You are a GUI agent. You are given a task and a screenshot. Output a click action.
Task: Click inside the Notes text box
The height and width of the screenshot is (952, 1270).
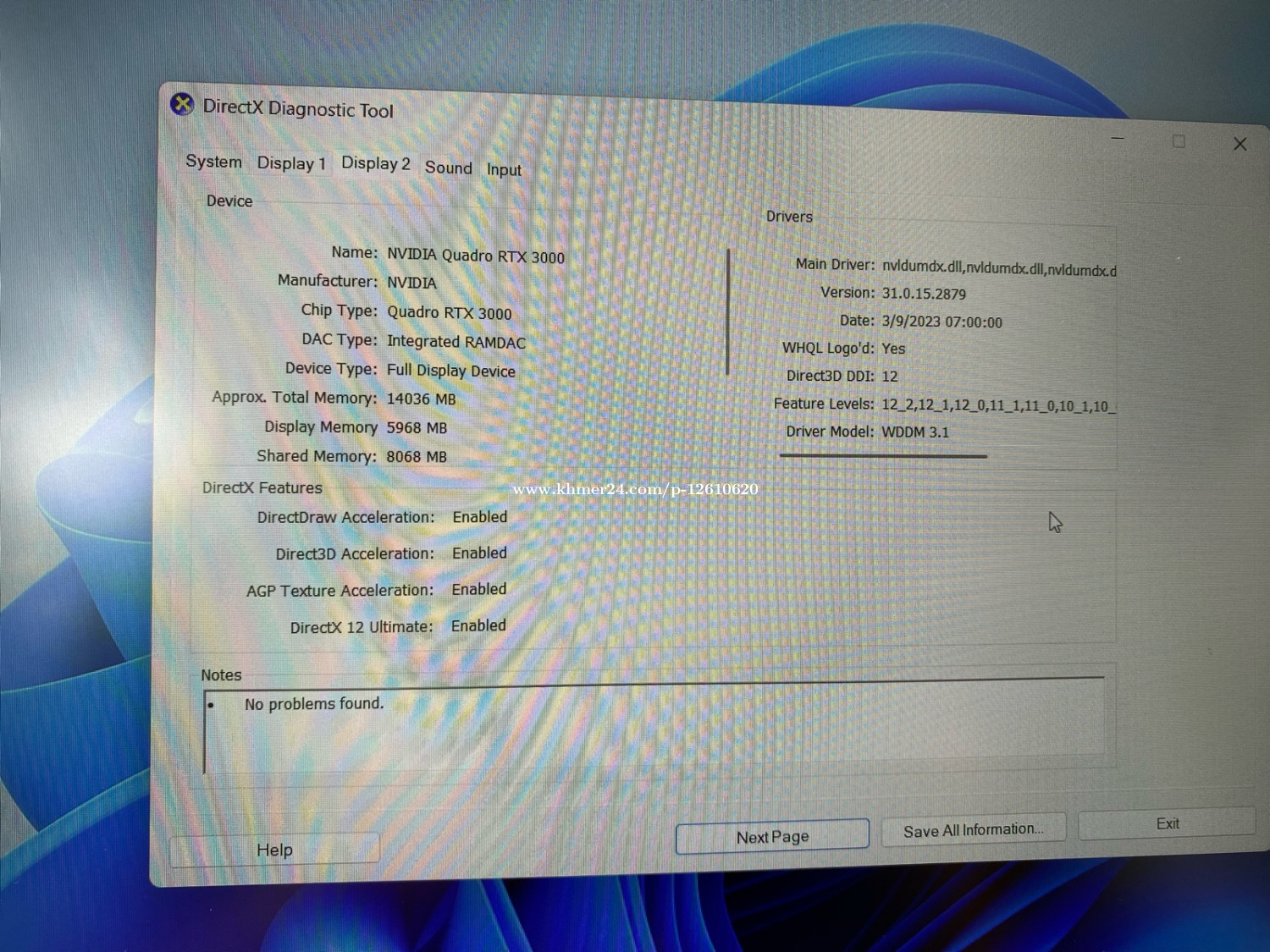[654, 726]
